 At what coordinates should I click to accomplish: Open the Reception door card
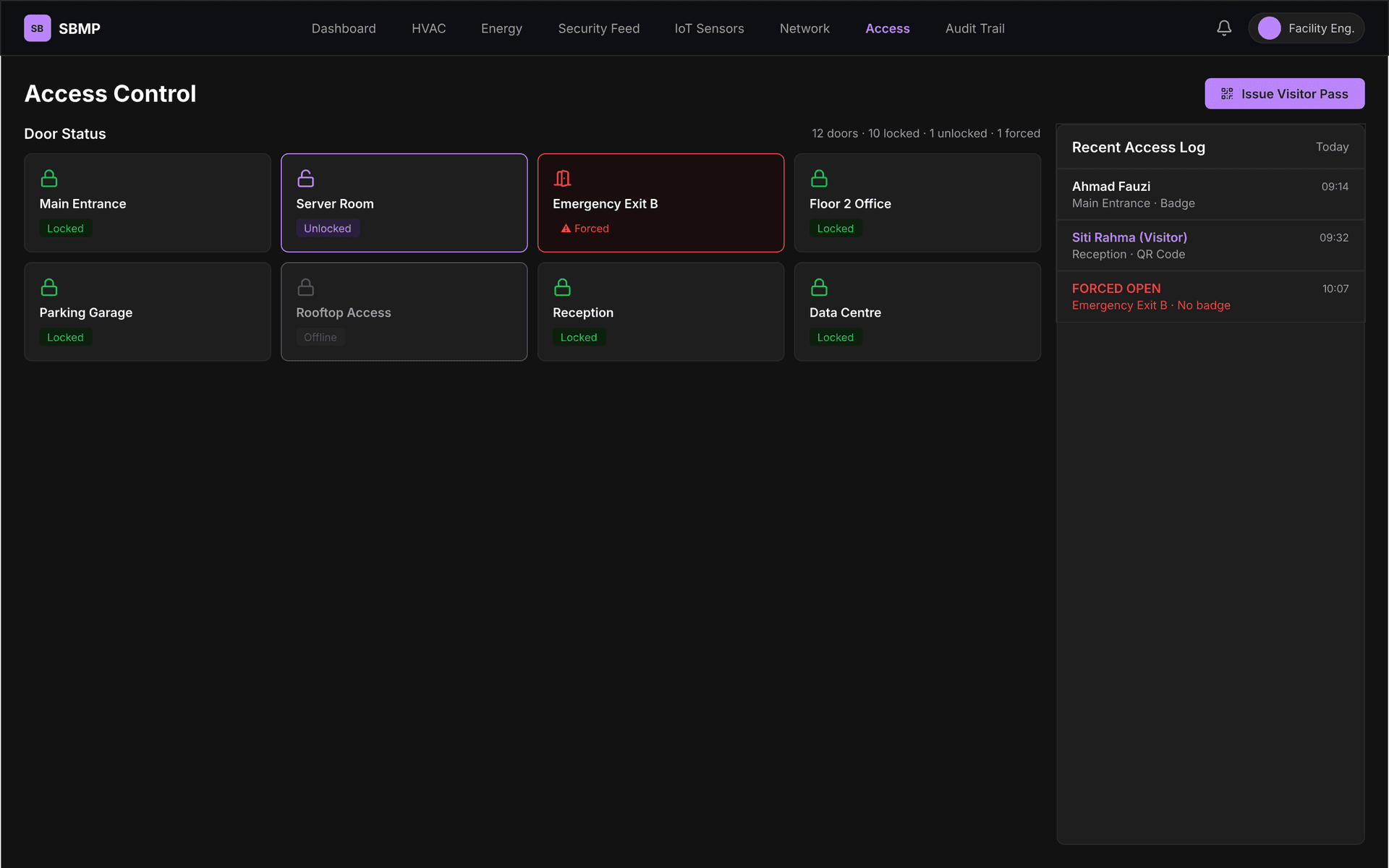[660, 312]
